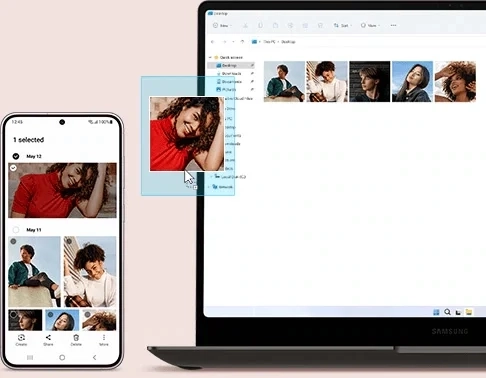The width and height of the screenshot is (486, 378).
Task: Check the May 11 date selection circle
Action: tap(16, 230)
